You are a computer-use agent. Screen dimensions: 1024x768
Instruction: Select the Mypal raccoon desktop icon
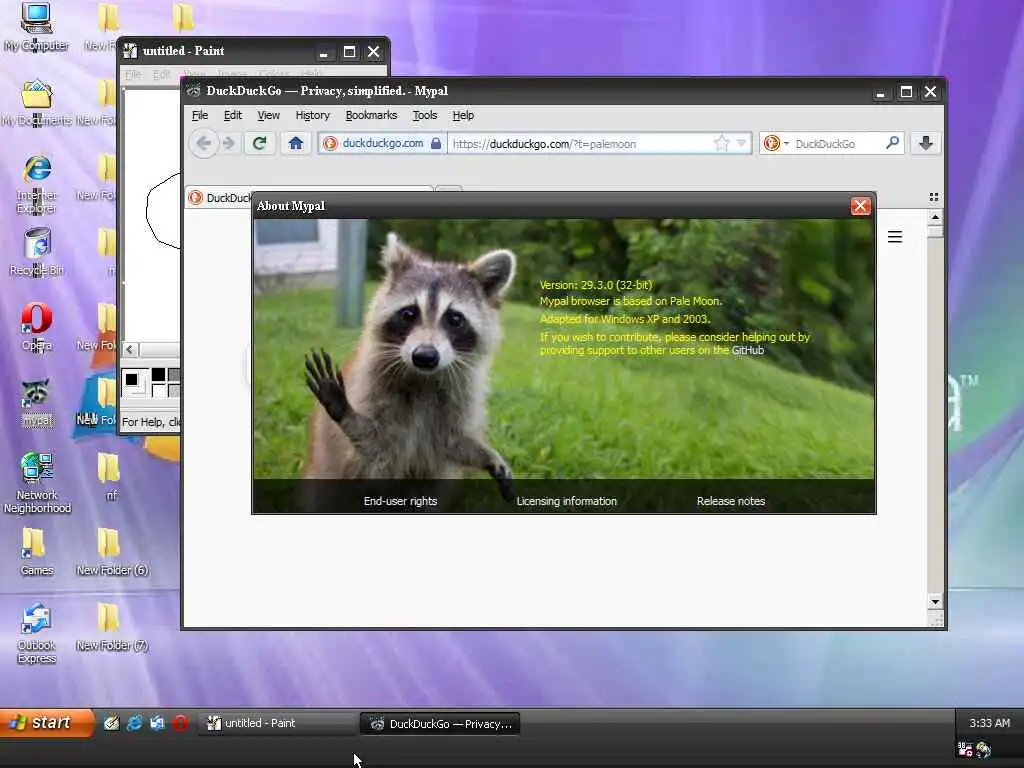click(37, 402)
